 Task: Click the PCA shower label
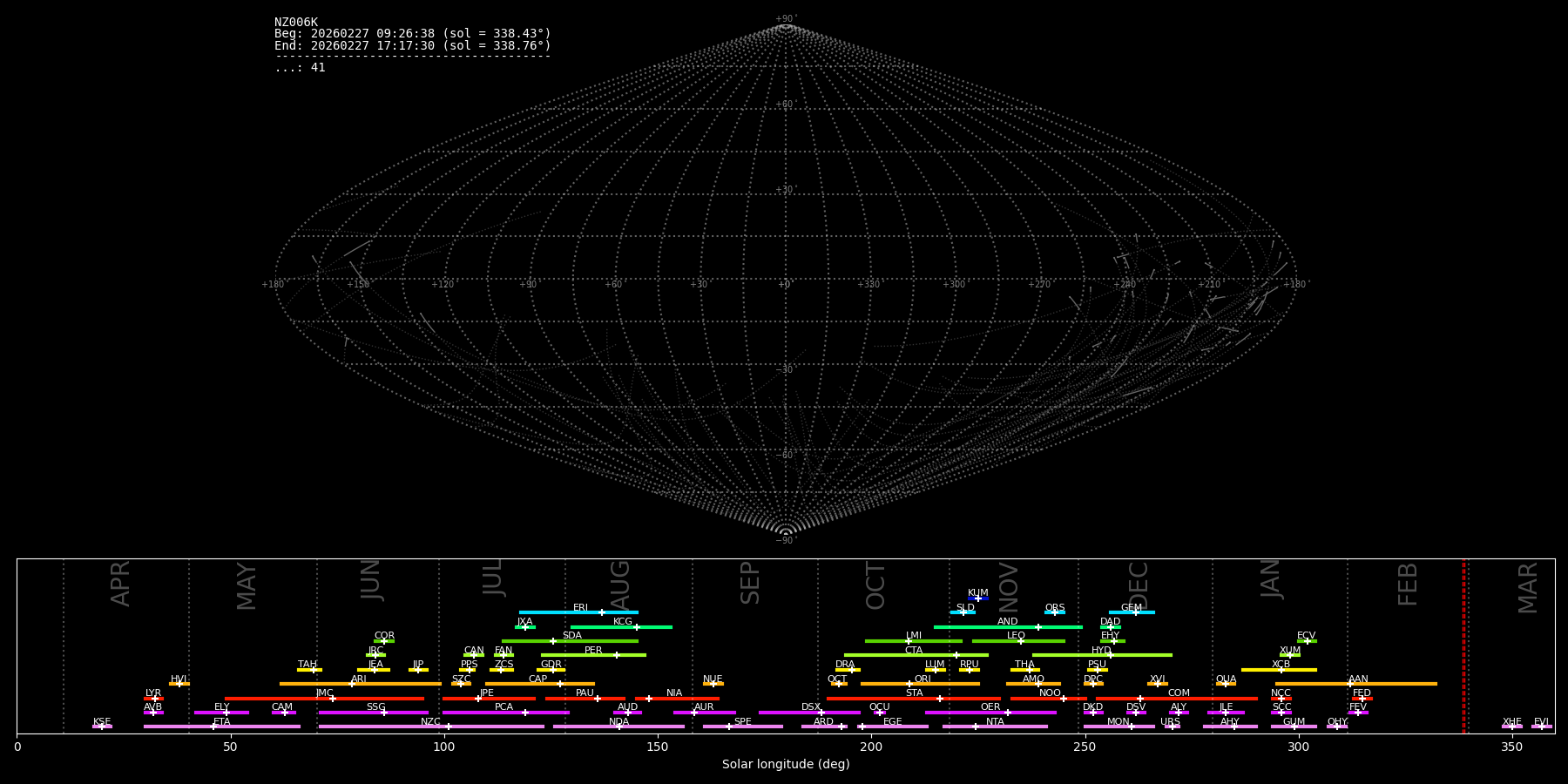(504, 707)
